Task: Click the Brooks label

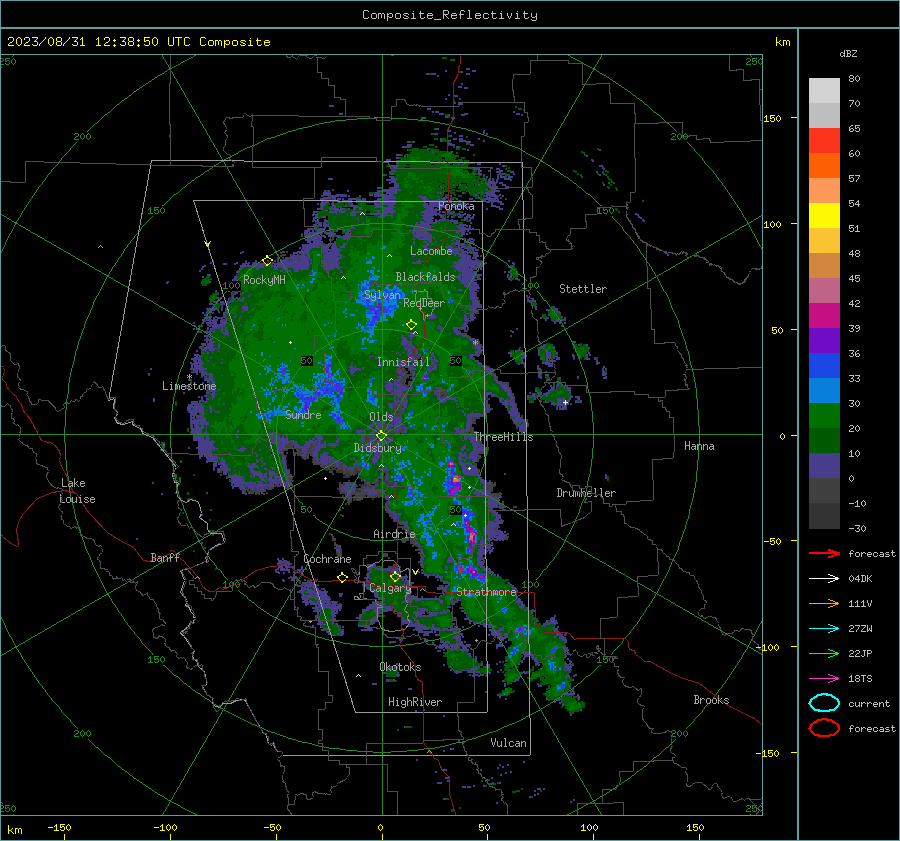Action: point(711,700)
